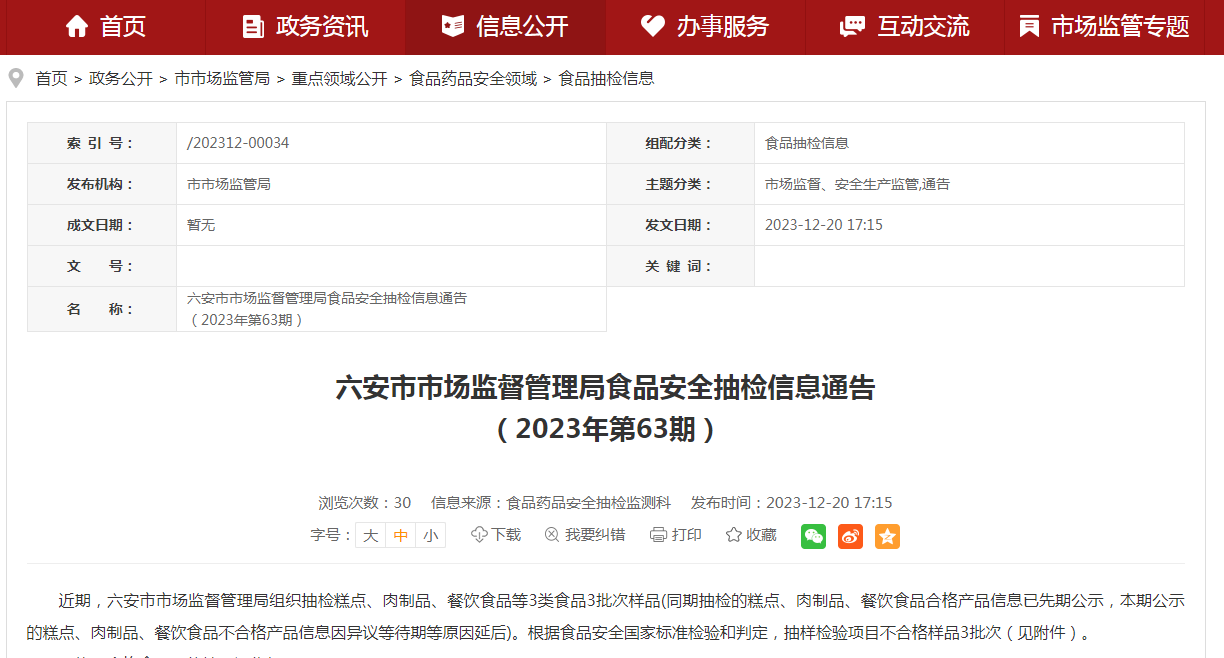Image resolution: width=1224 pixels, height=658 pixels.
Task: Click the 收藏 favorite link
Action: point(761,535)
